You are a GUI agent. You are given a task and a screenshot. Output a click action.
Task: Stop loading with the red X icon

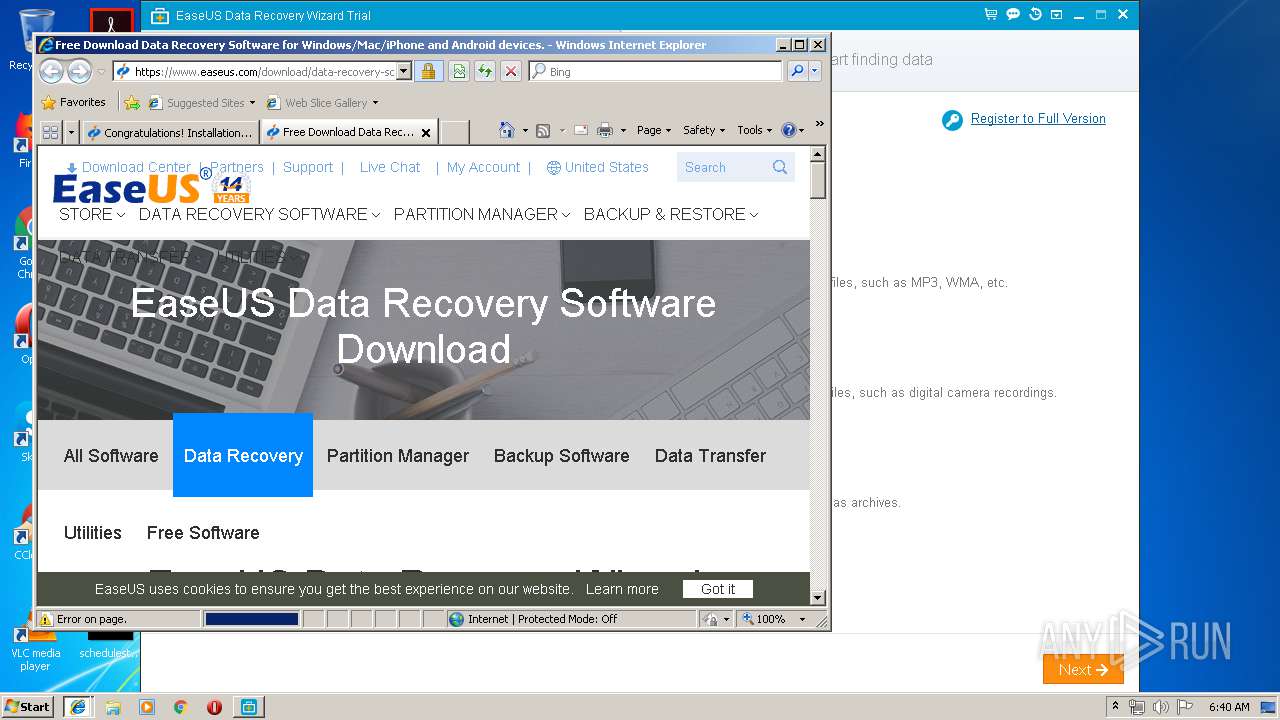click(511, 71)
